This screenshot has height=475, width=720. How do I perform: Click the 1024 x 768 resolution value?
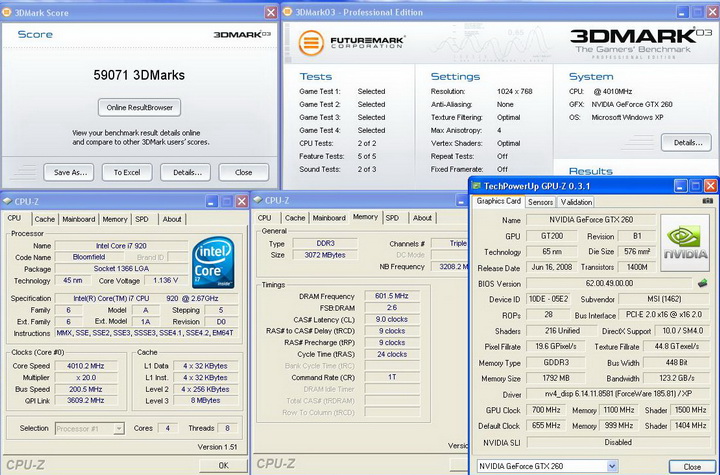click(x=514, y=91)
